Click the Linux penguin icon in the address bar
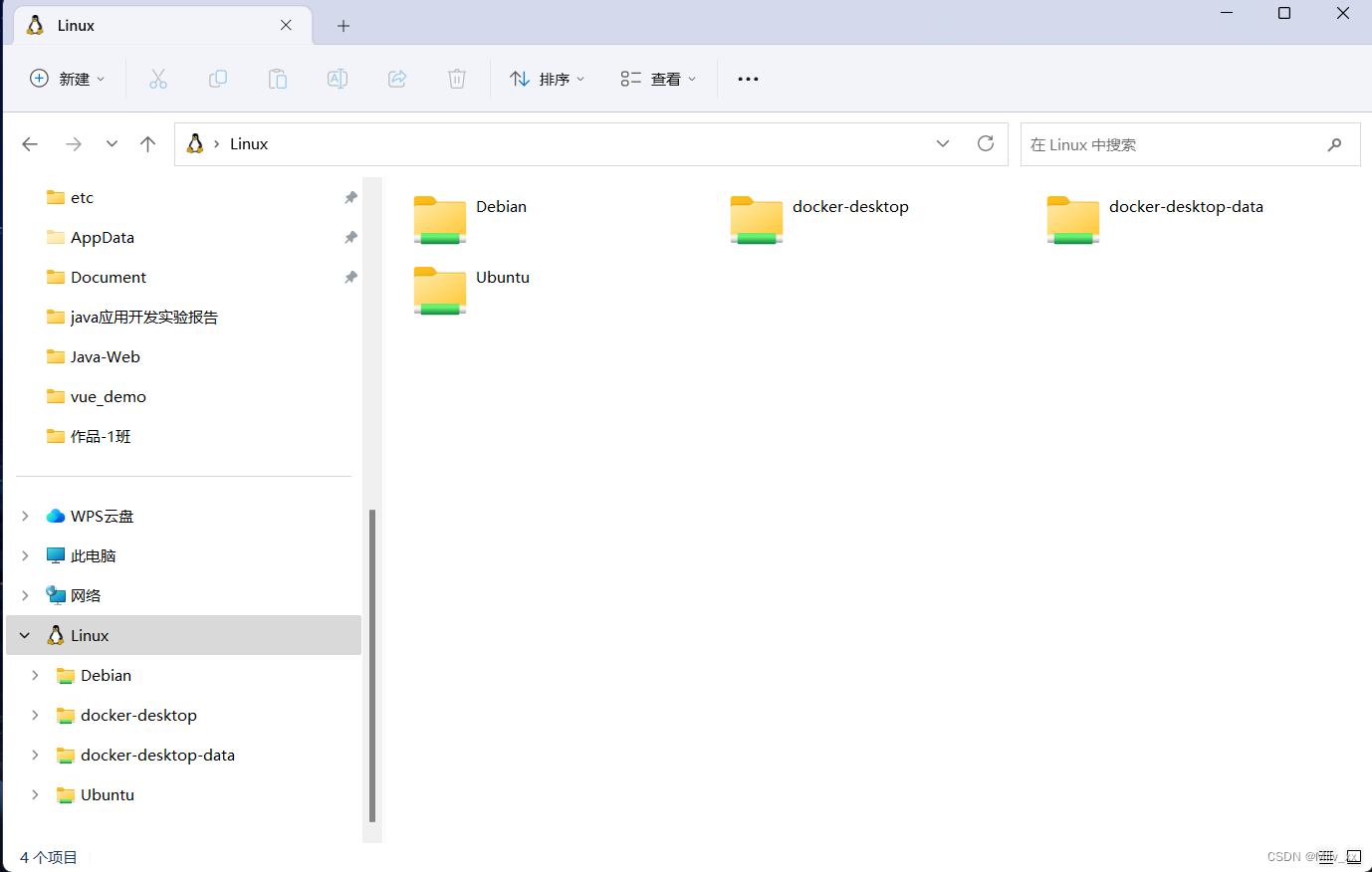The width and height of the screenshot is (1372, 872). click(x=195, y=143)
